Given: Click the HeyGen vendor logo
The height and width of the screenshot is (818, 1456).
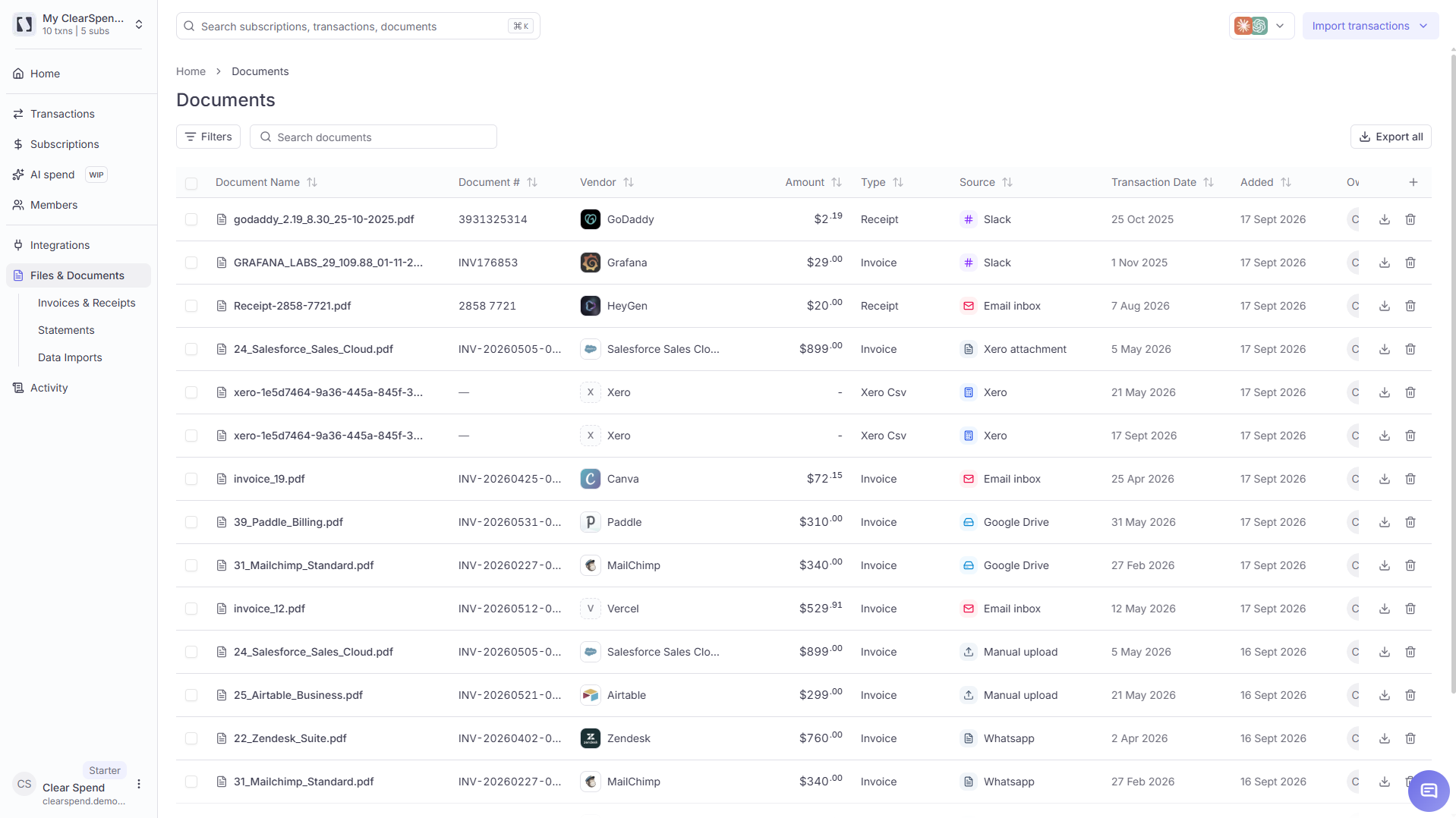Looking at the screenshot, I should click(591, 306).
